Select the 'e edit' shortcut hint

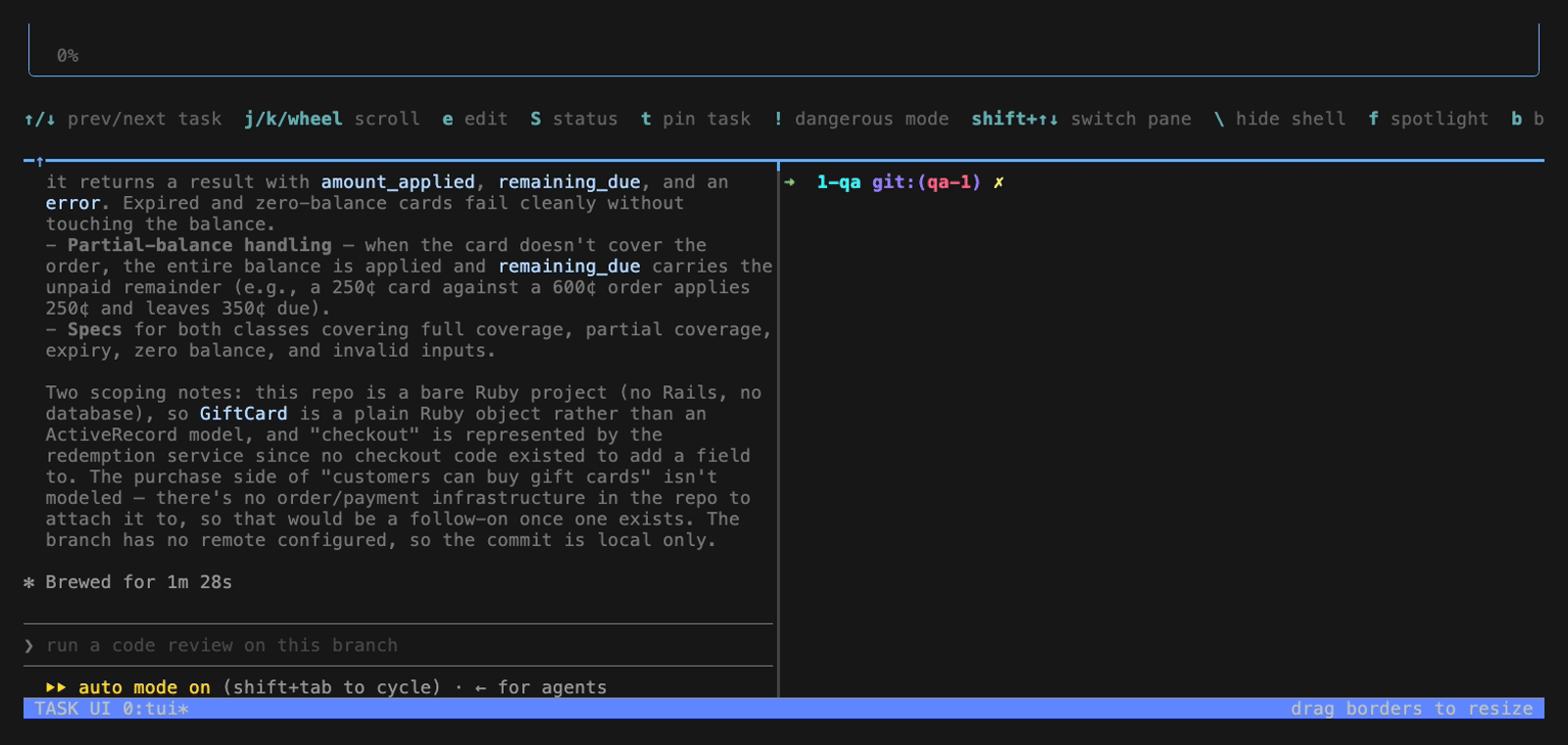click(475, 119)
